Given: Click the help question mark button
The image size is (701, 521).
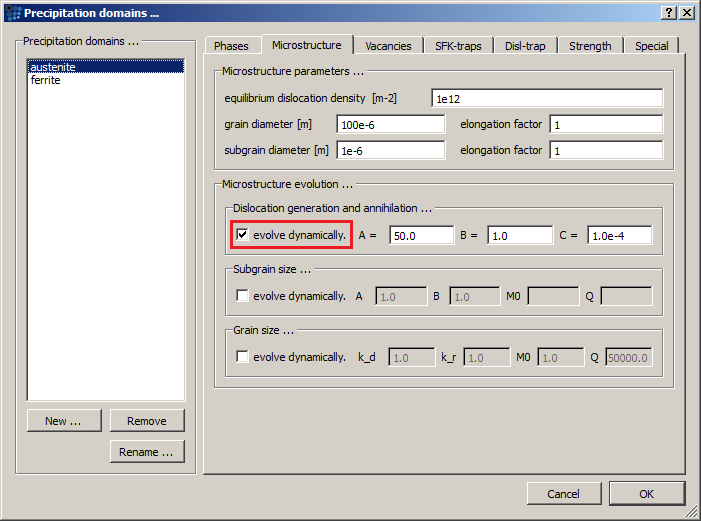Looking at the screenshot, I should pyautogui.click(x=669, y=13).
